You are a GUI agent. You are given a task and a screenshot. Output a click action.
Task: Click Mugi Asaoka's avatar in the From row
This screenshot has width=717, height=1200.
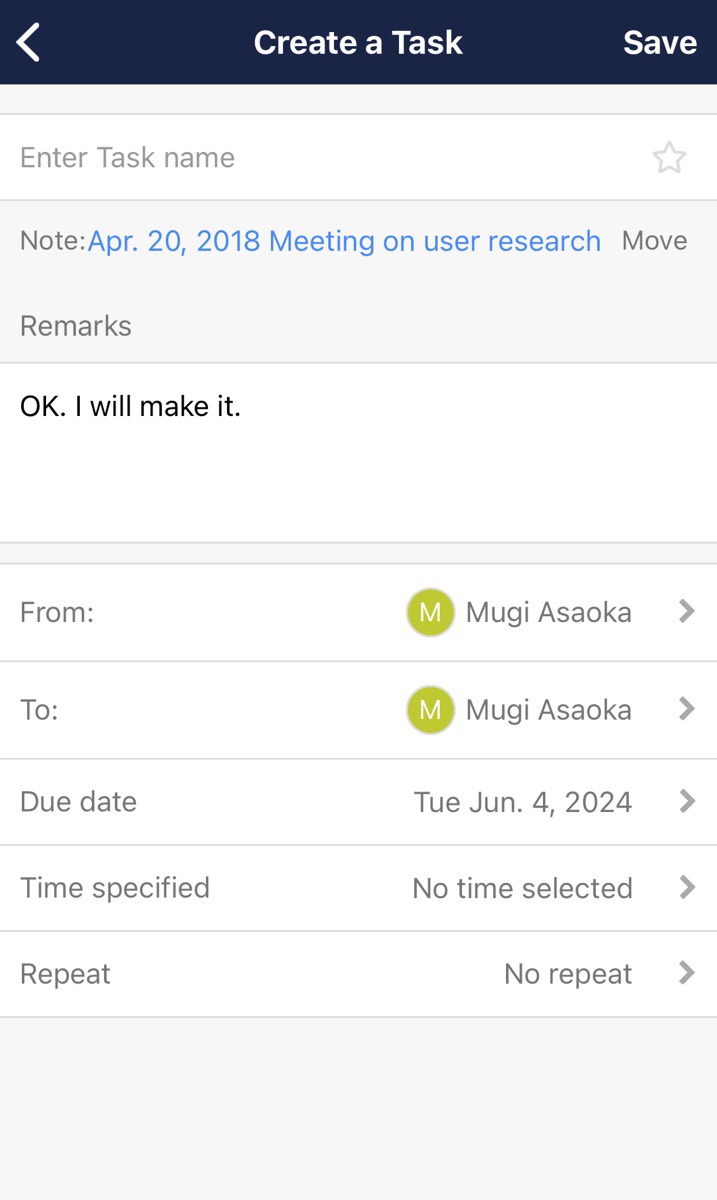[430, 612]
